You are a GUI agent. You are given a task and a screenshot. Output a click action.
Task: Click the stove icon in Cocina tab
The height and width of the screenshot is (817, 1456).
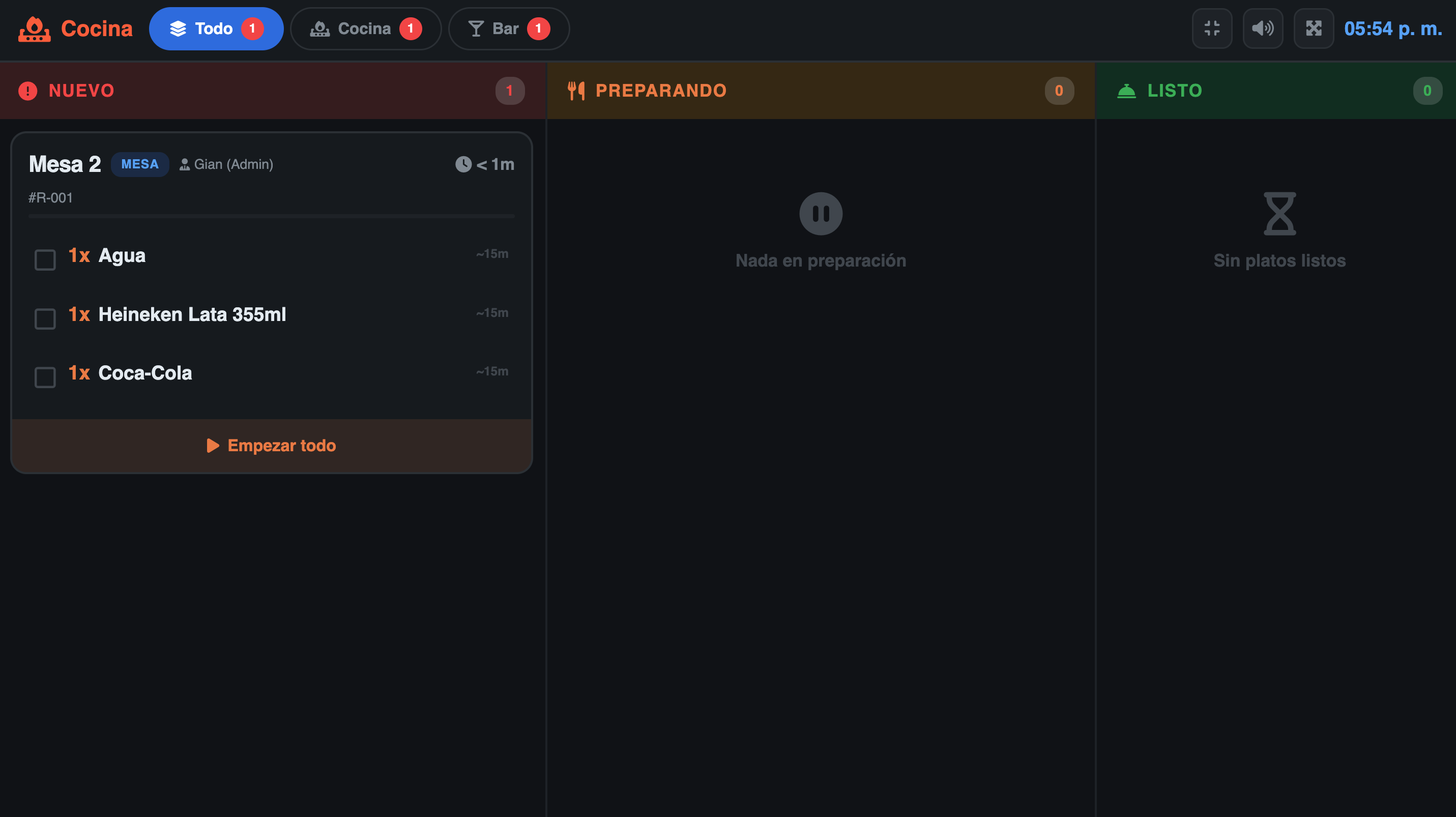point(320,29)
